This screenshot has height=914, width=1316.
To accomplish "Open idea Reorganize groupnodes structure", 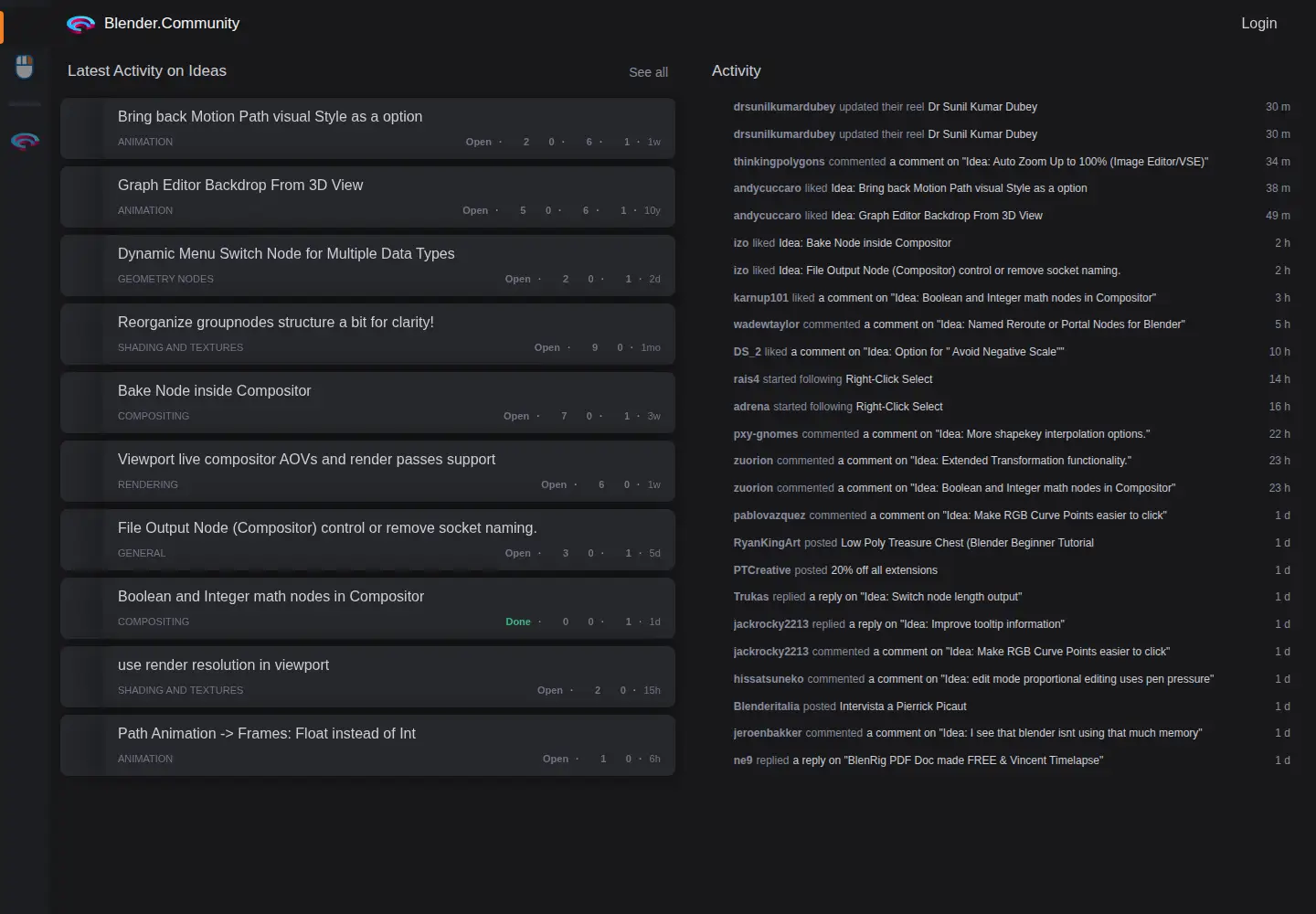I will (x=276, y=323).
